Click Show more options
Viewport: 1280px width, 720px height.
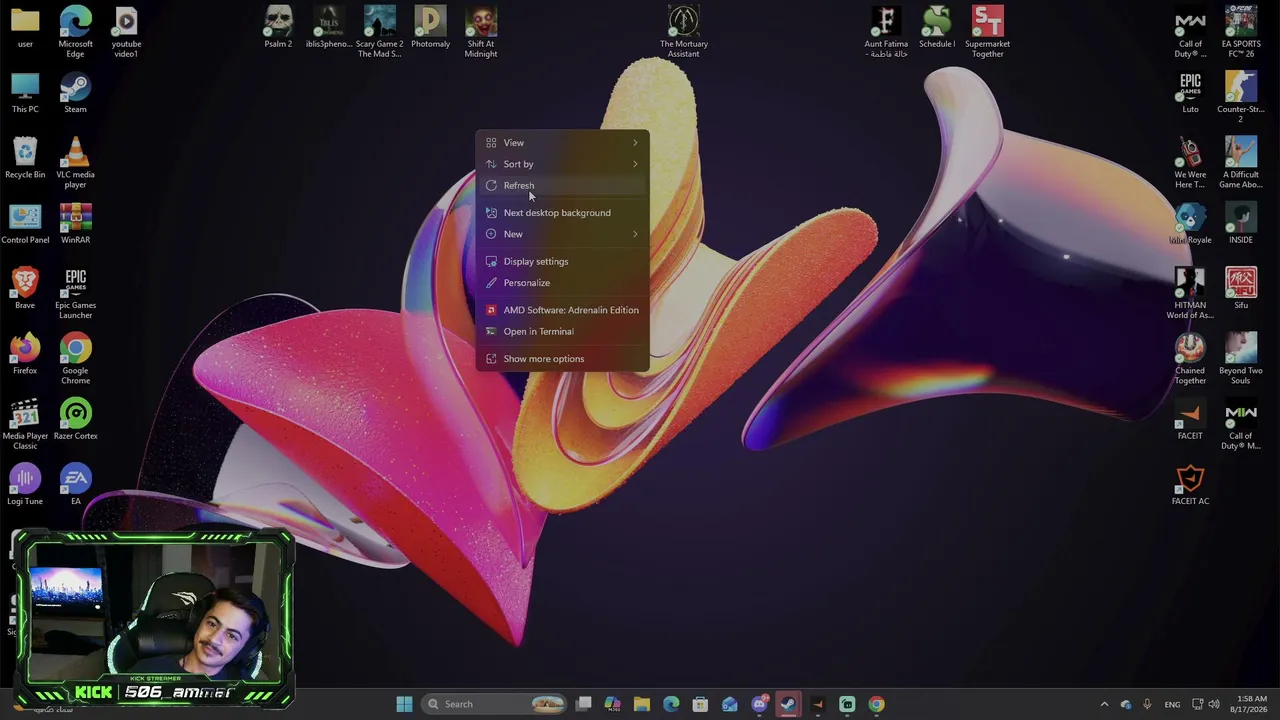coord(562,359)
